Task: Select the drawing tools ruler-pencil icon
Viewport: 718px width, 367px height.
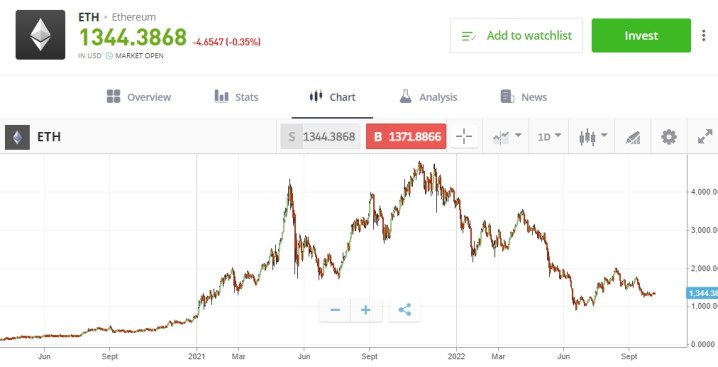Action: (633, 137)
